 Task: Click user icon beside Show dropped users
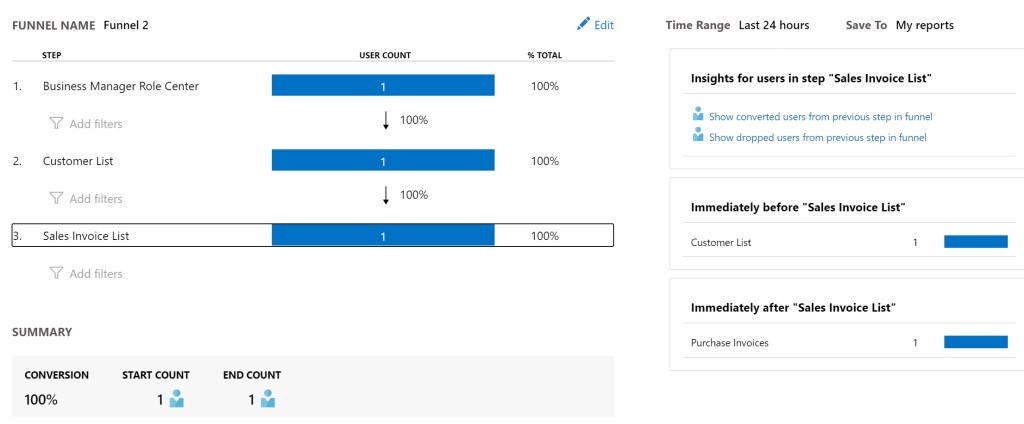pos(698,136)
